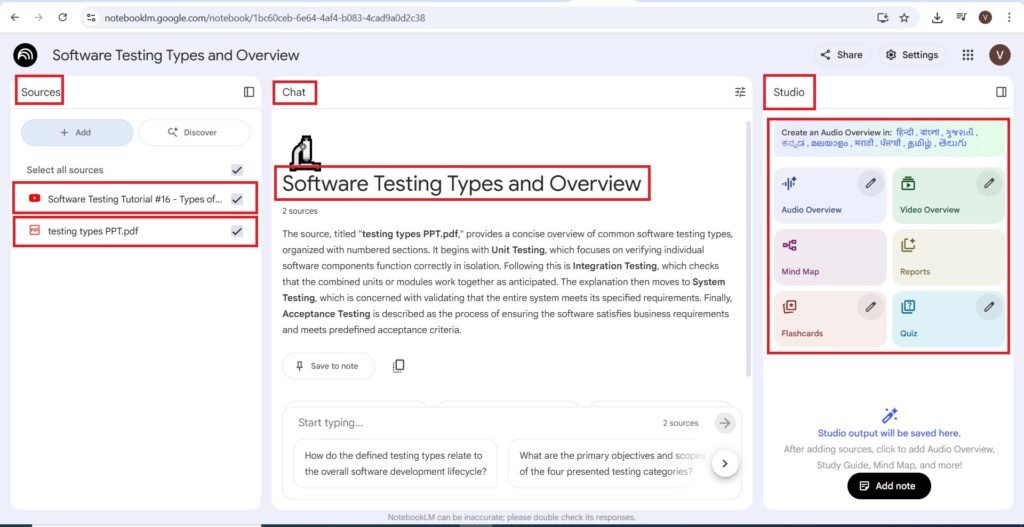Collapse the Studio panel

point(1001,92)
